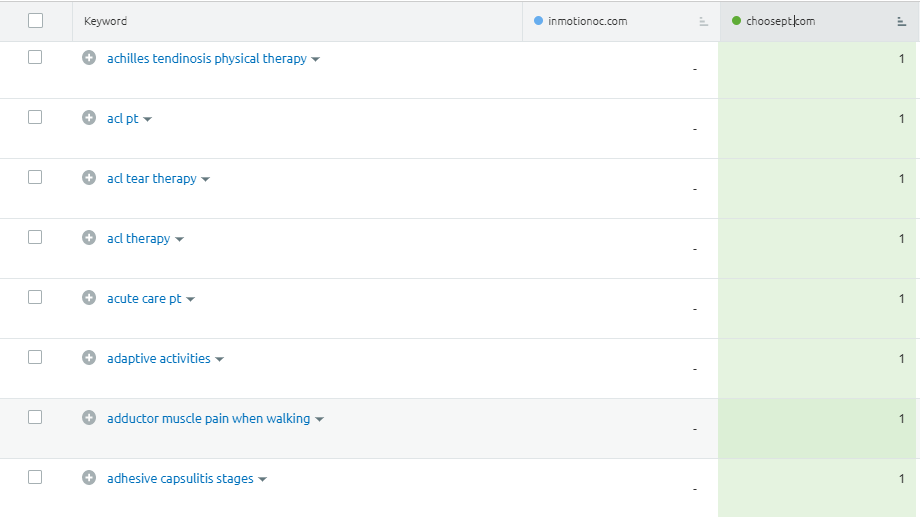The height and width of the screenshot is (517, 920).
Task: Click plus icon next to 'adhesive capsulitis stages'
Action: (89, 478)
